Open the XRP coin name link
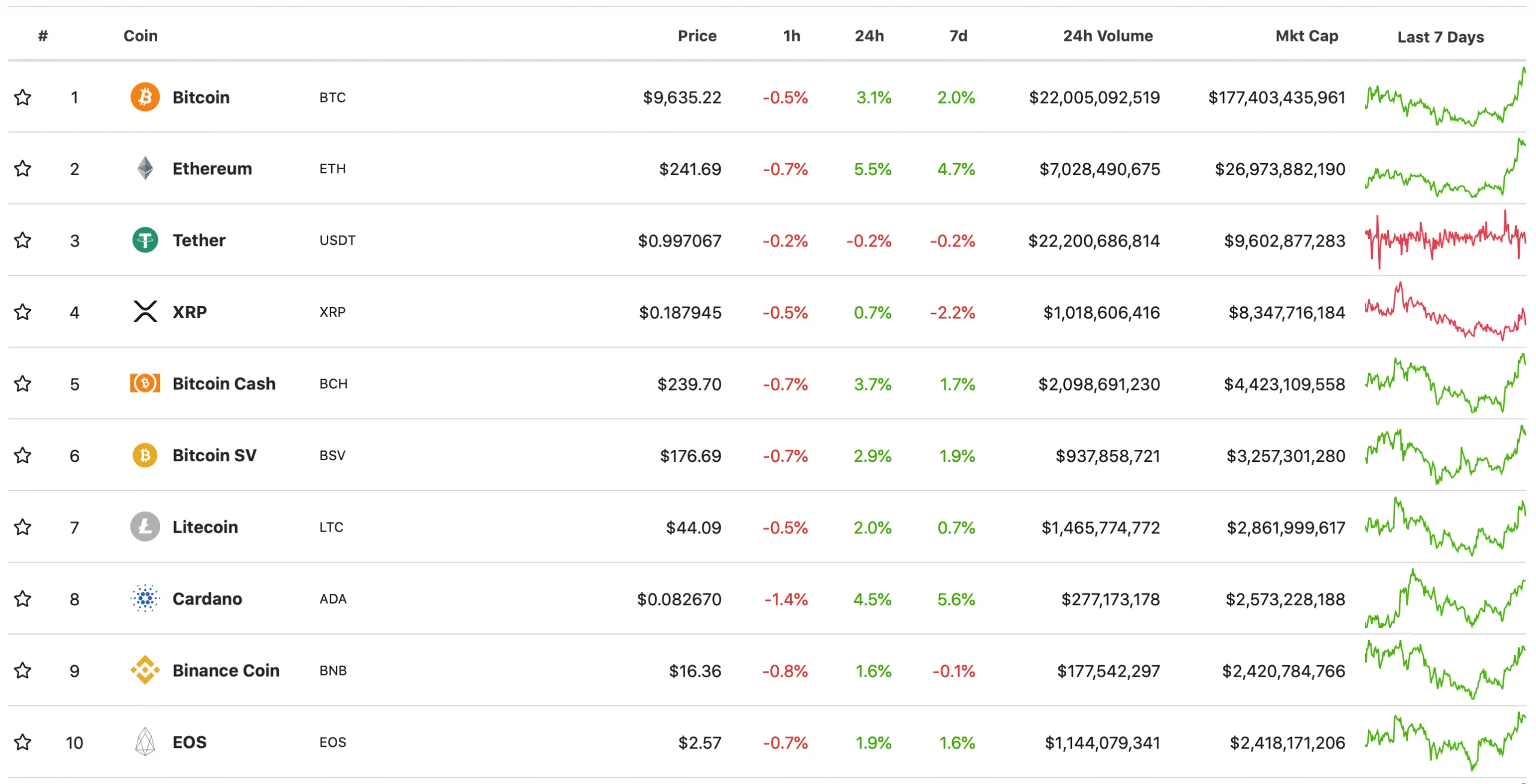This screenshot has width=1536, height=784. [x=190, y=312]
